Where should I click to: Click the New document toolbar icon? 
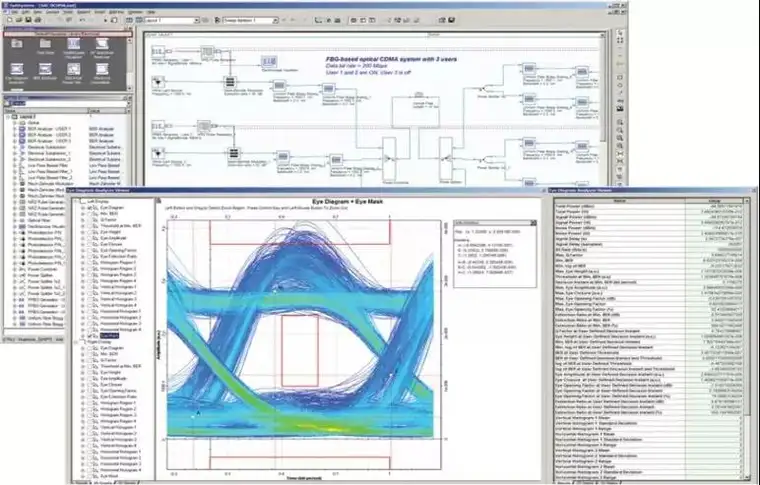pos(9,20)
